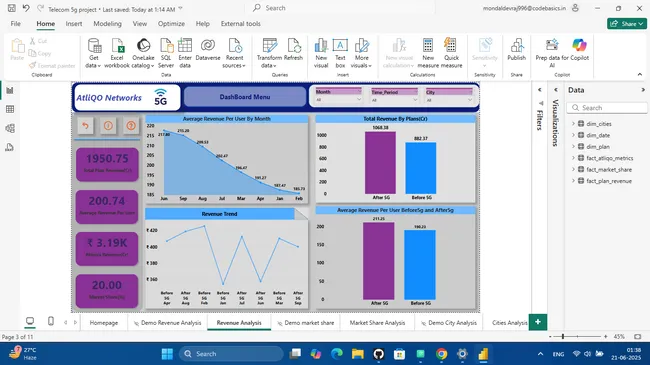Open the Get data menu icon
Viewport: 650px width, 365px height.
point(94,46)
